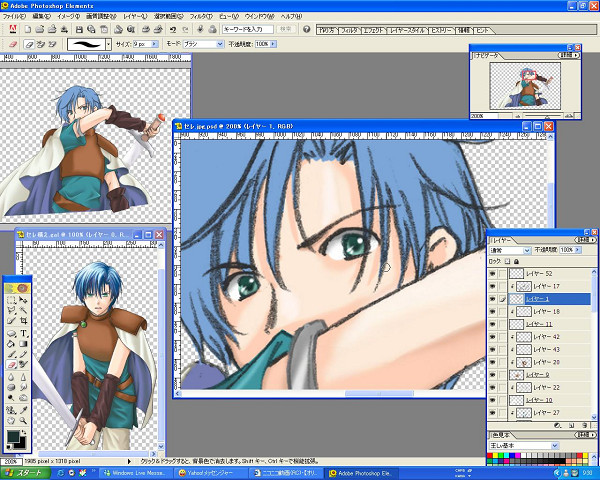Open the イメージ menu
The width and height of the screenshot is (600, 480).
point(68,16)
